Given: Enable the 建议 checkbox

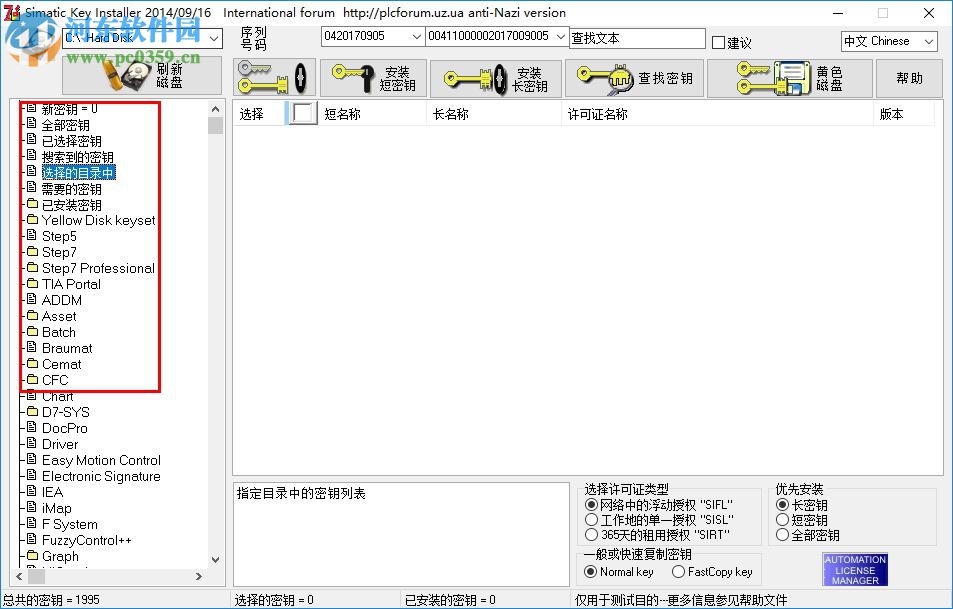Looking at the screenshot, I should pos(717,40).
